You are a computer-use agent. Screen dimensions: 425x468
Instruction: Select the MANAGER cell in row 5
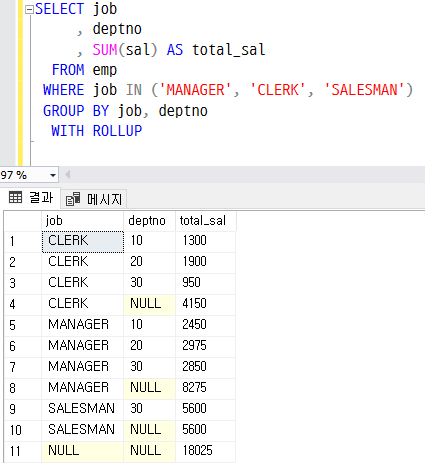pyautogui.click(x=82, y=325)
